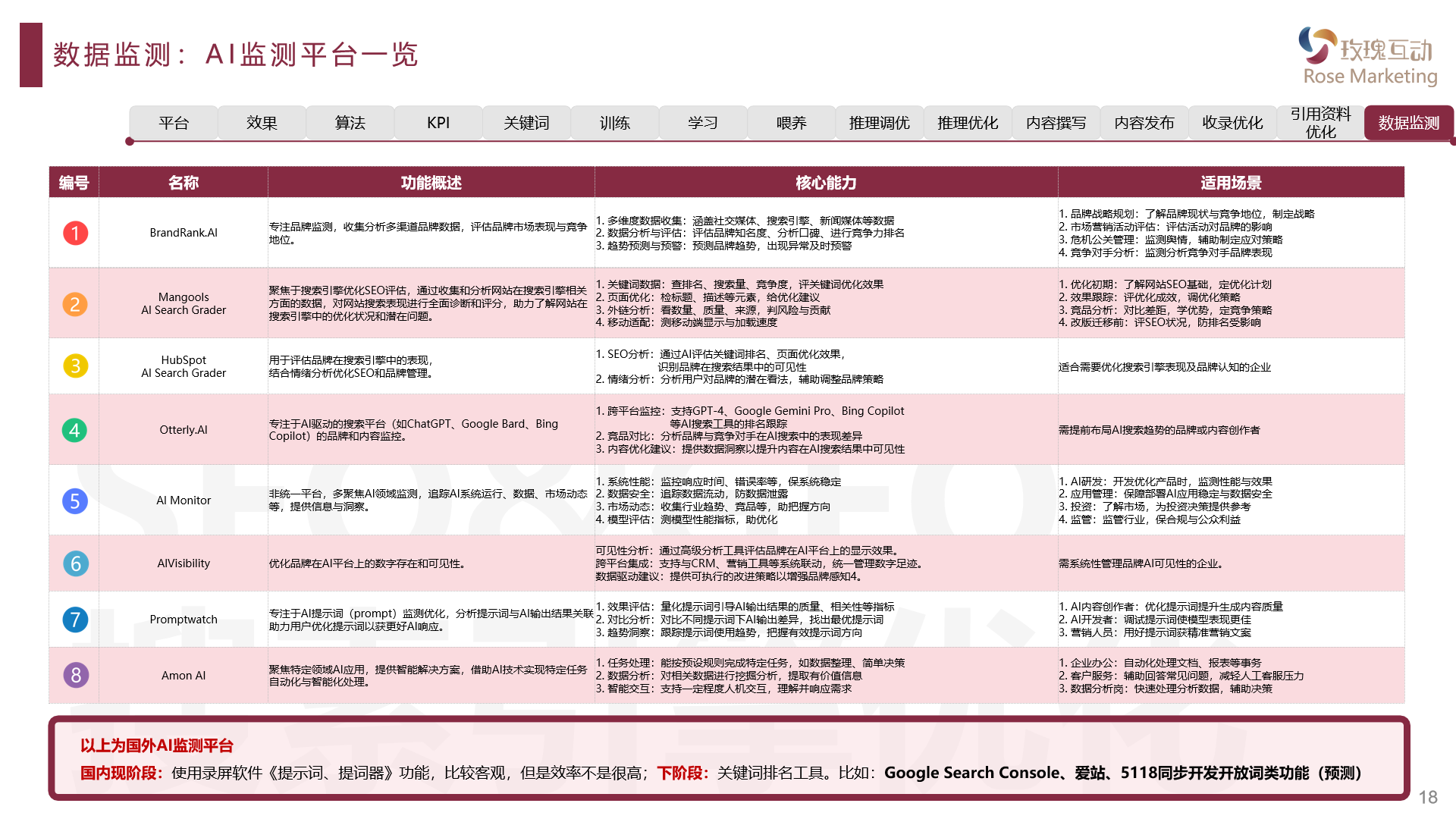The image size is (1456, 819).
Task: Click the blue badge next to AI Monitor
Action: pos(74,500)
